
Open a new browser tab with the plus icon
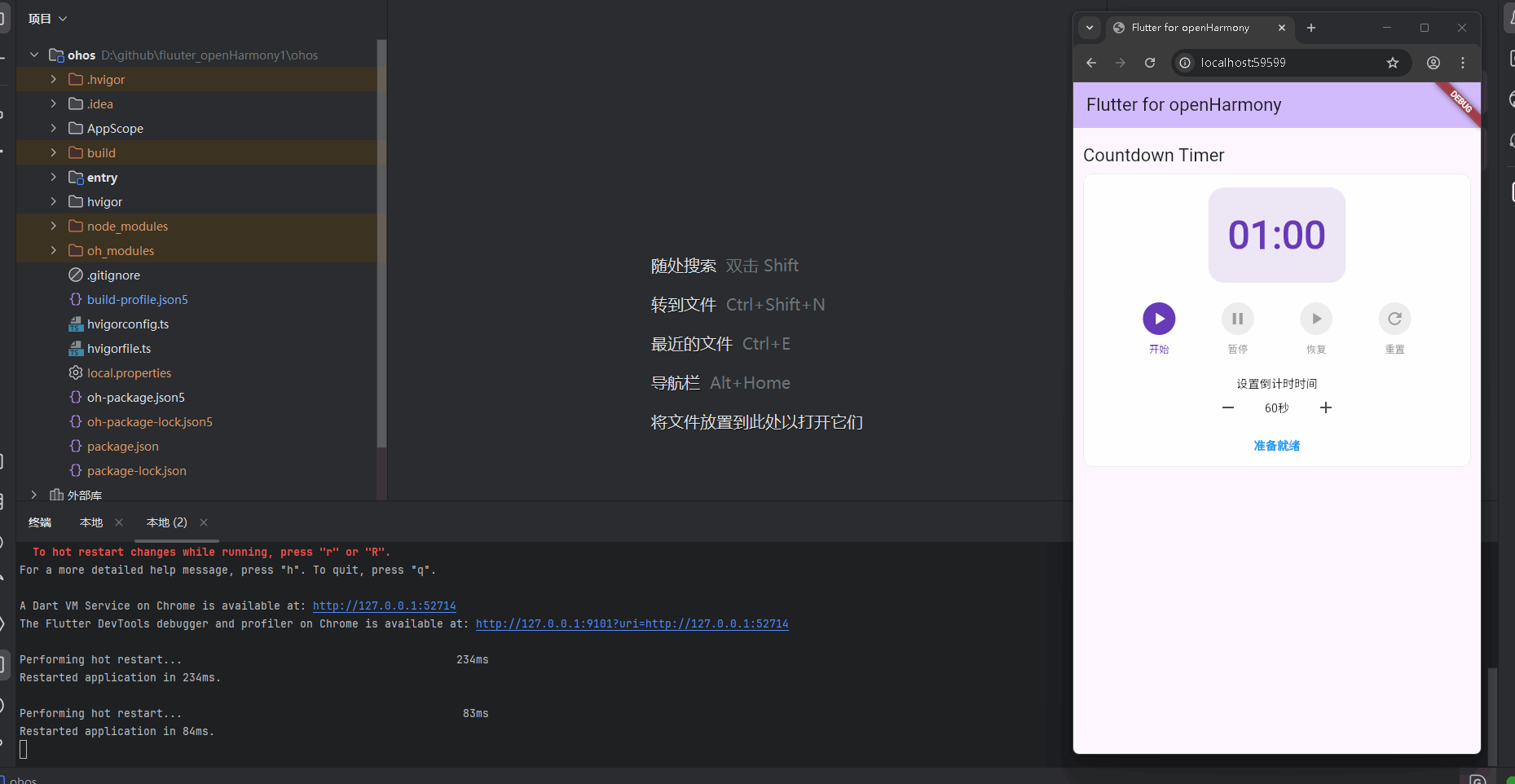[x=1310, y=27]
